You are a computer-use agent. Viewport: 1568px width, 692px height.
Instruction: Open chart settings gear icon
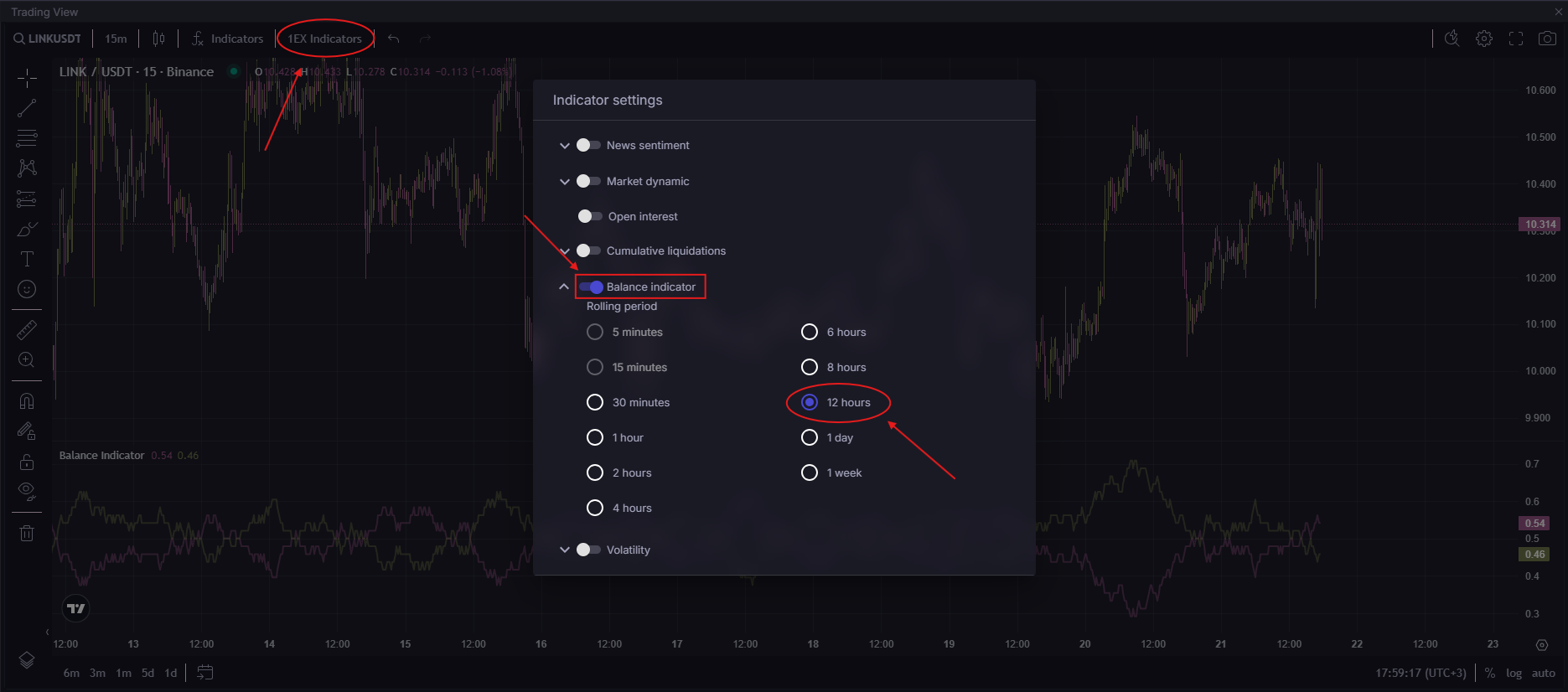click(1483, 39)
